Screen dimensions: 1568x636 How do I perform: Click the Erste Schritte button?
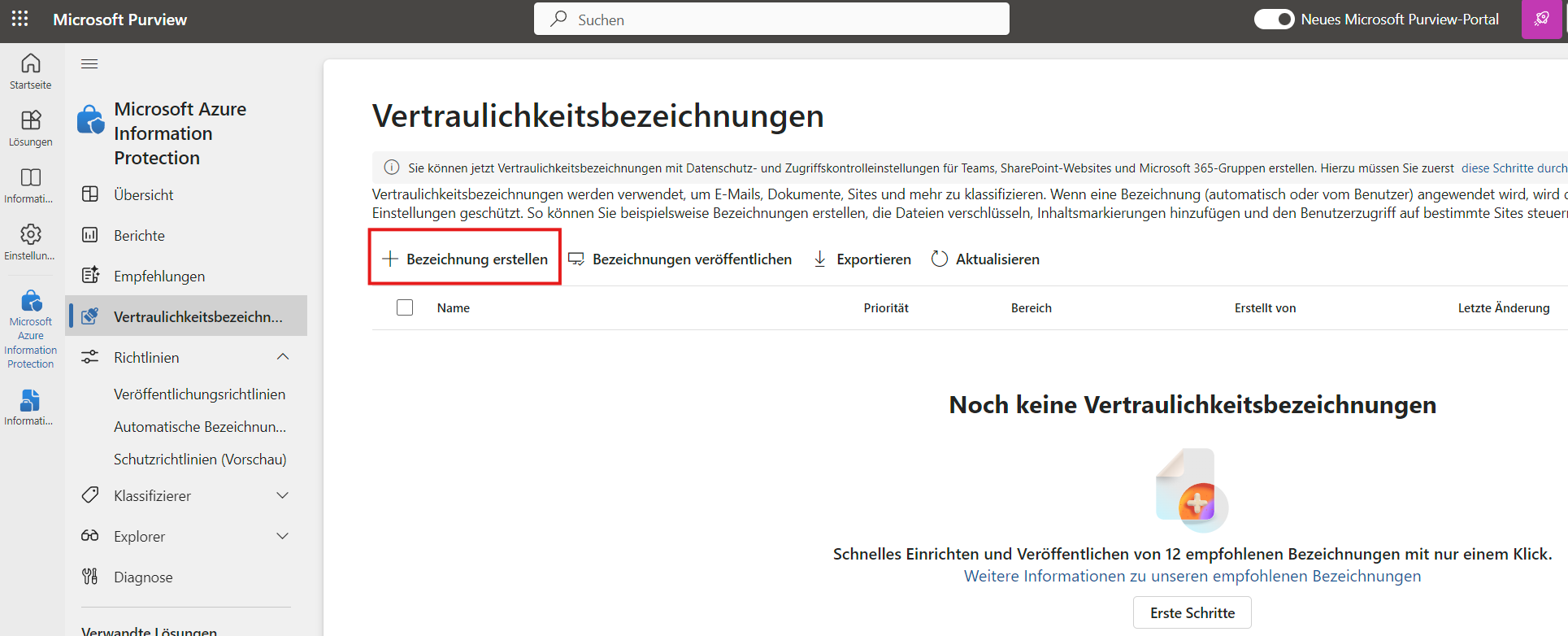point(1192,613)
